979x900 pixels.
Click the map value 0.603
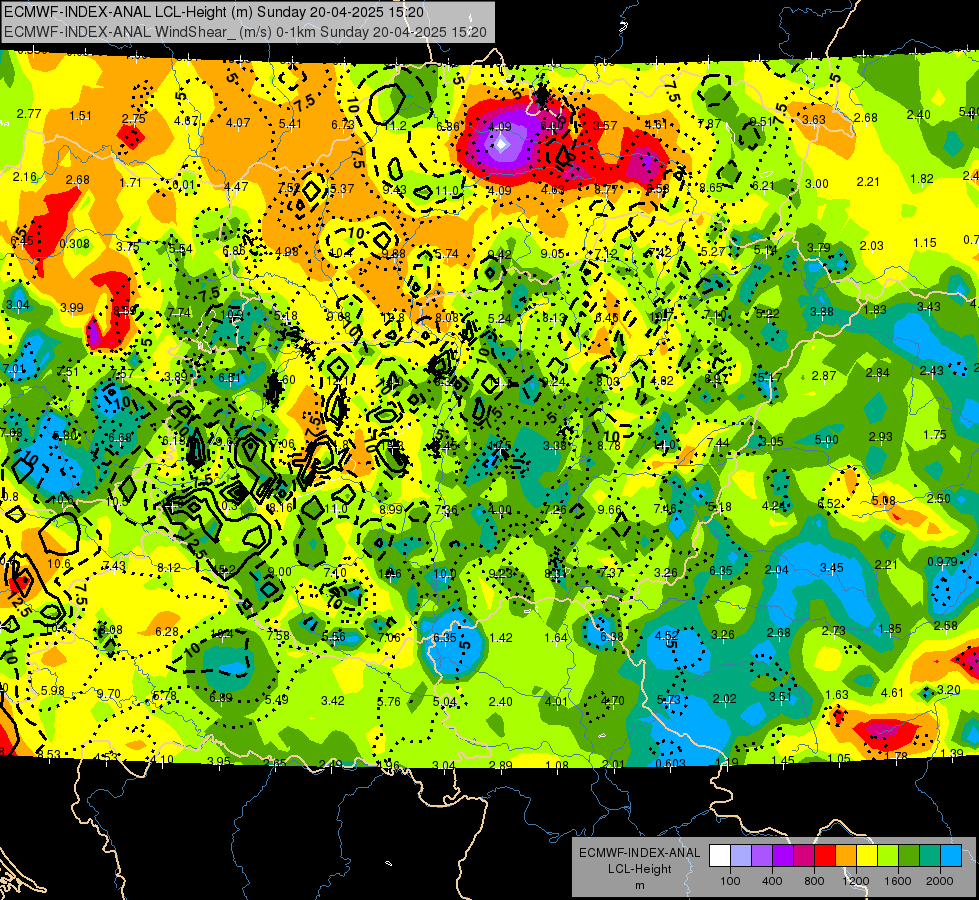point(671,764)
